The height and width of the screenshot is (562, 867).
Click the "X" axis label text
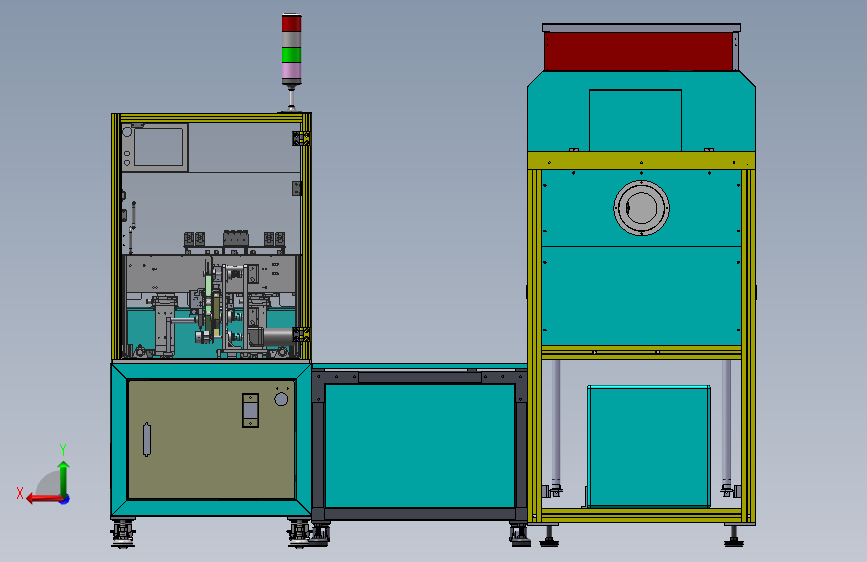(x=20, y=493)
